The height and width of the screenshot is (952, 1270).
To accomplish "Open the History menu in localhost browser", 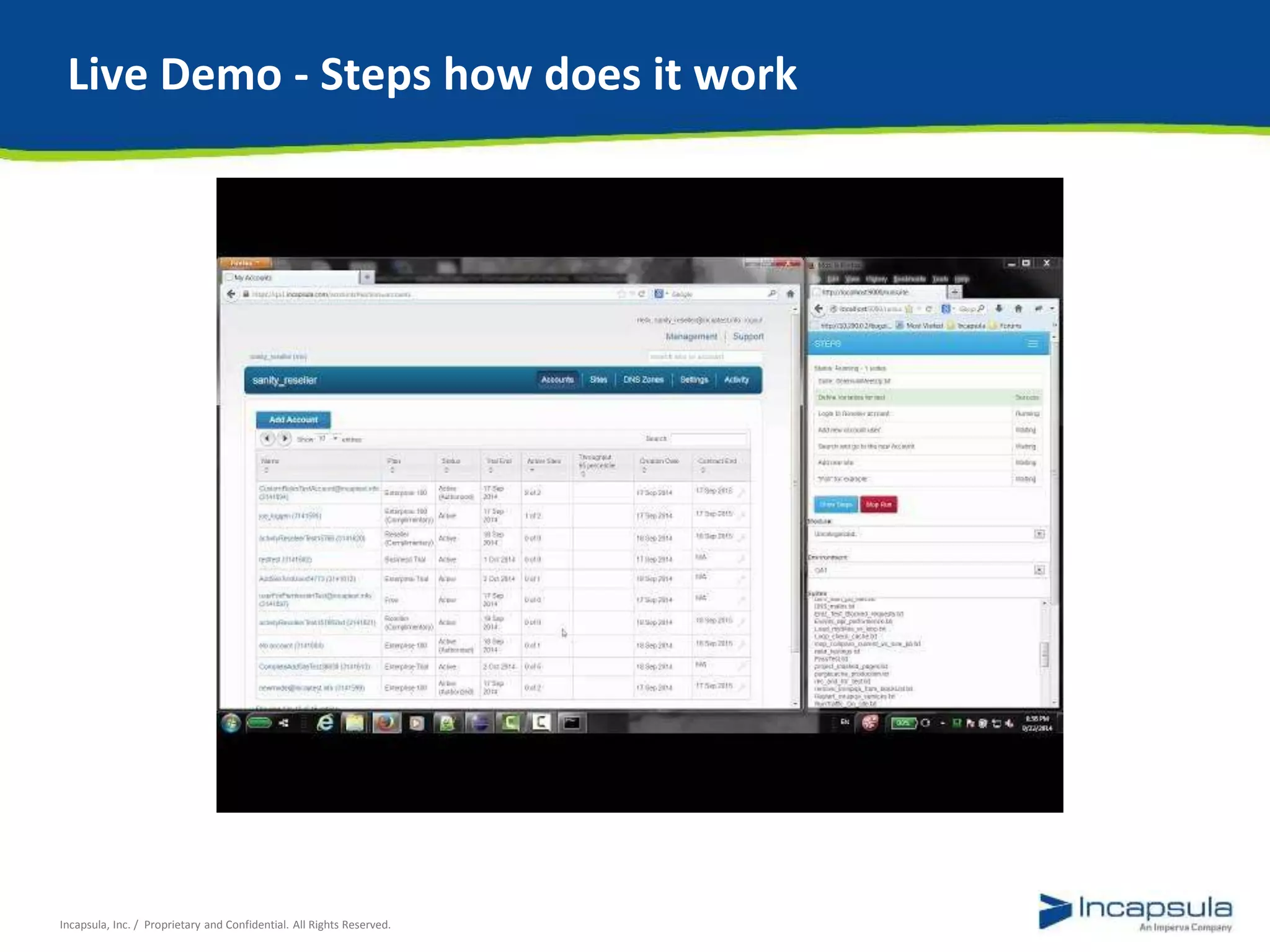I will pos(876,279).
